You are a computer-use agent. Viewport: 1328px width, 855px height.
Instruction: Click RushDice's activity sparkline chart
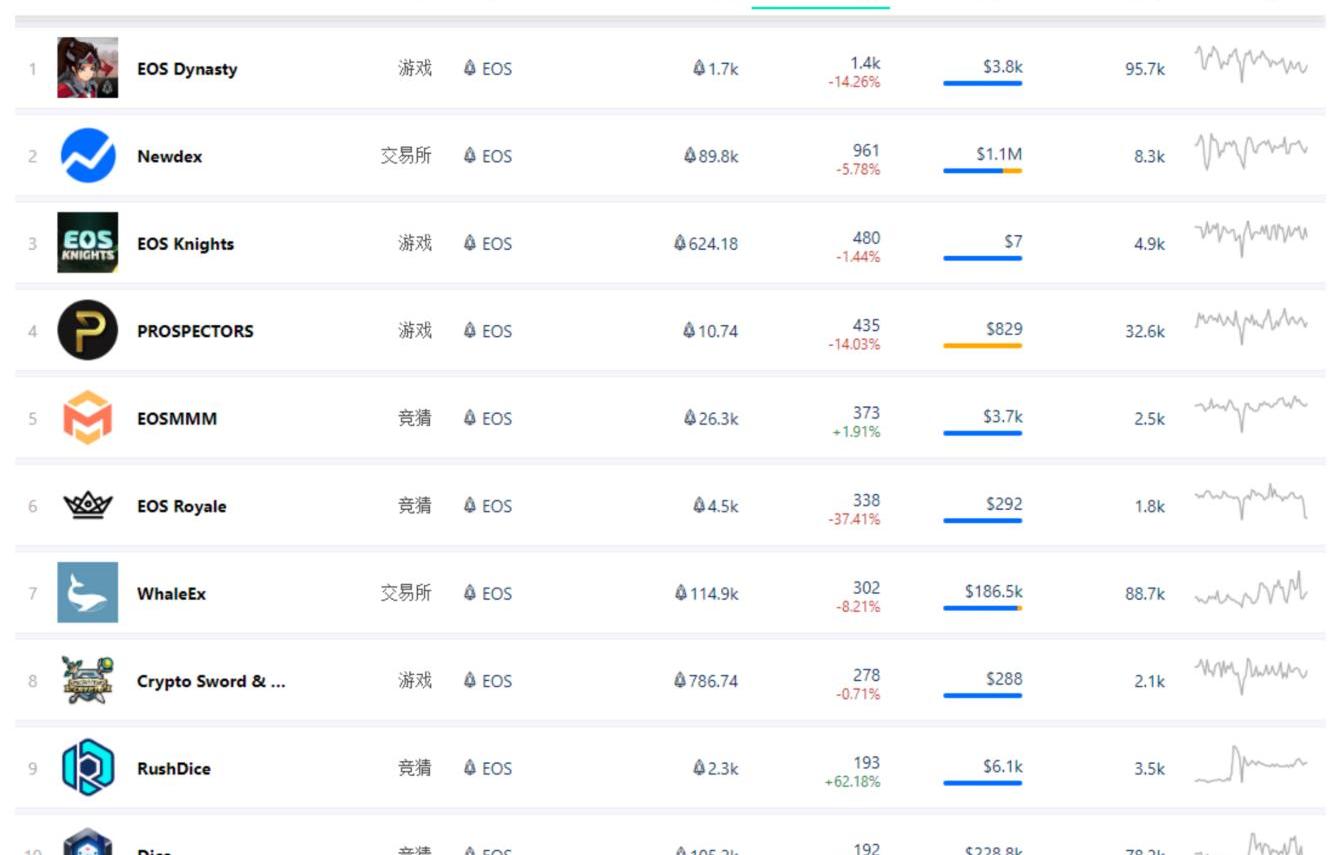(x=1250, y=765)
